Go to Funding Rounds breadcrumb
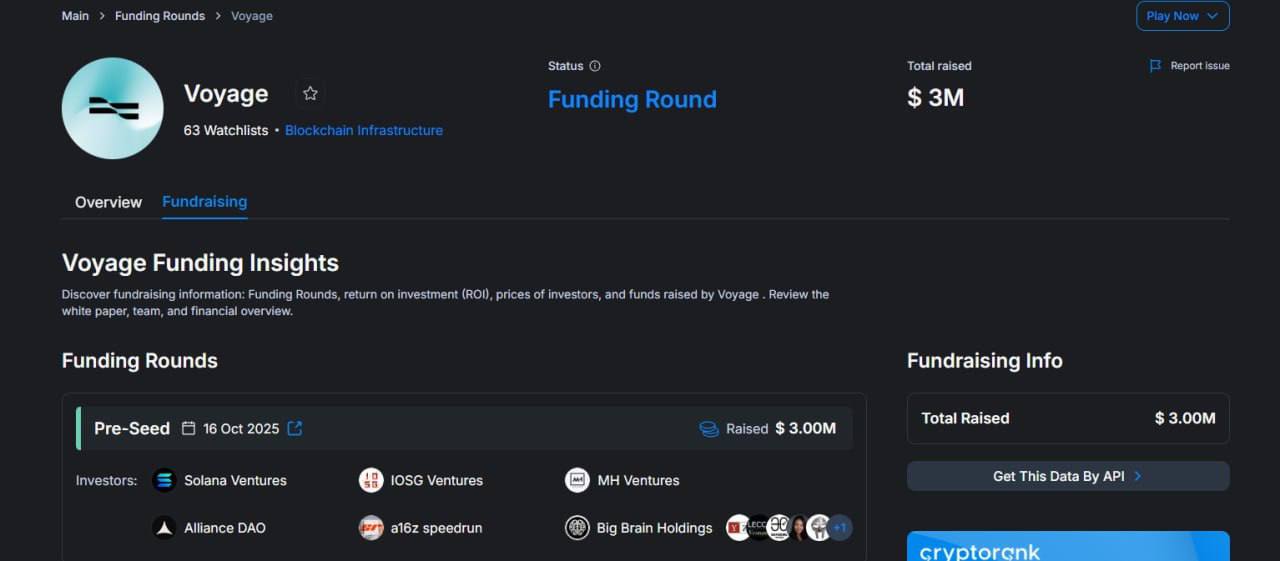This screenshot has width=1280, height=561. tap(160, 16)
